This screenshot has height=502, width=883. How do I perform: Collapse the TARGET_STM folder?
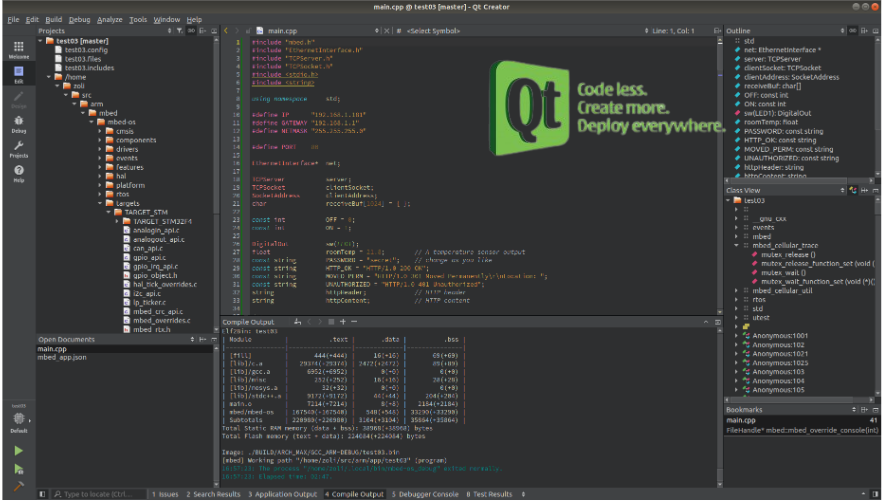[x=109, y=212]
